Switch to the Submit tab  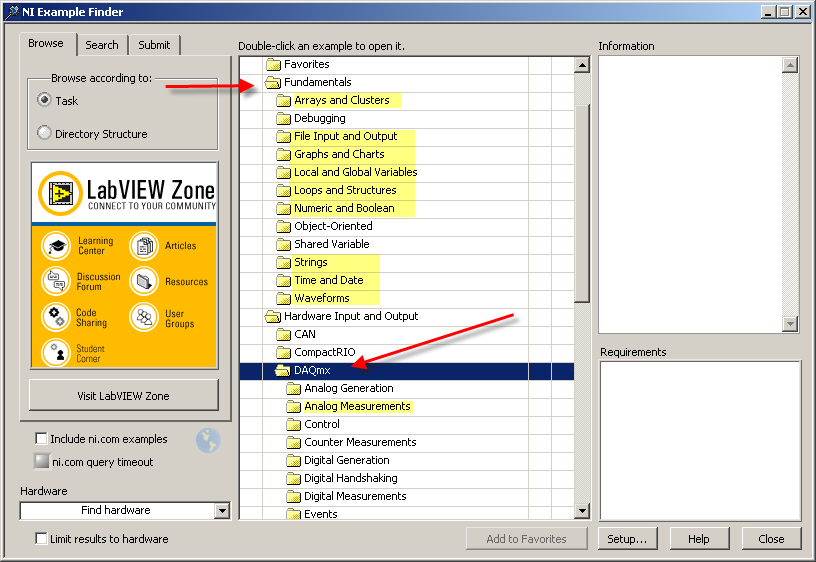click(154, 45)
